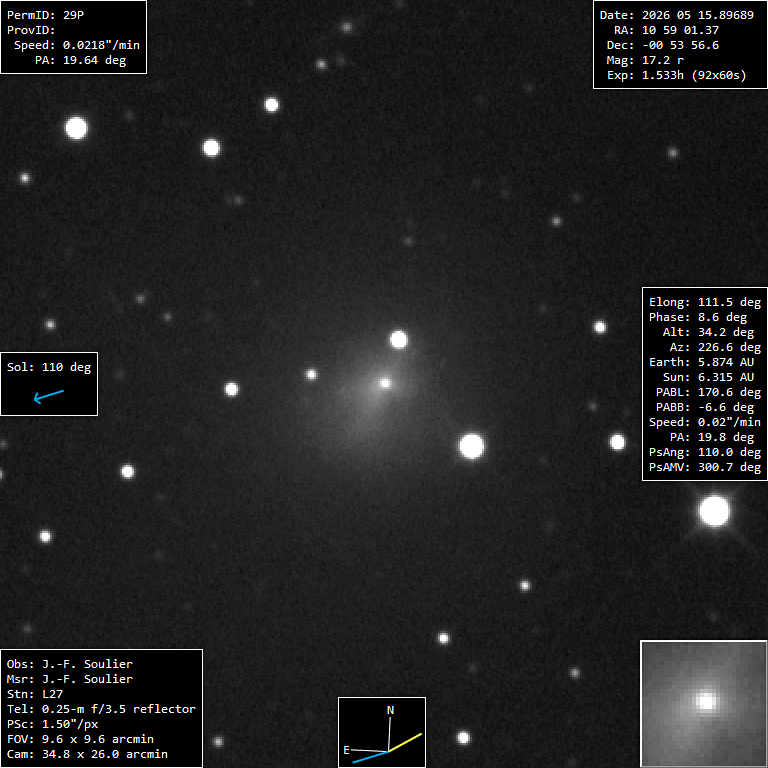Click the Date: 2026 05 15.89689 line
The height and width of the screenshot is (768, 768).
(676, 15)
